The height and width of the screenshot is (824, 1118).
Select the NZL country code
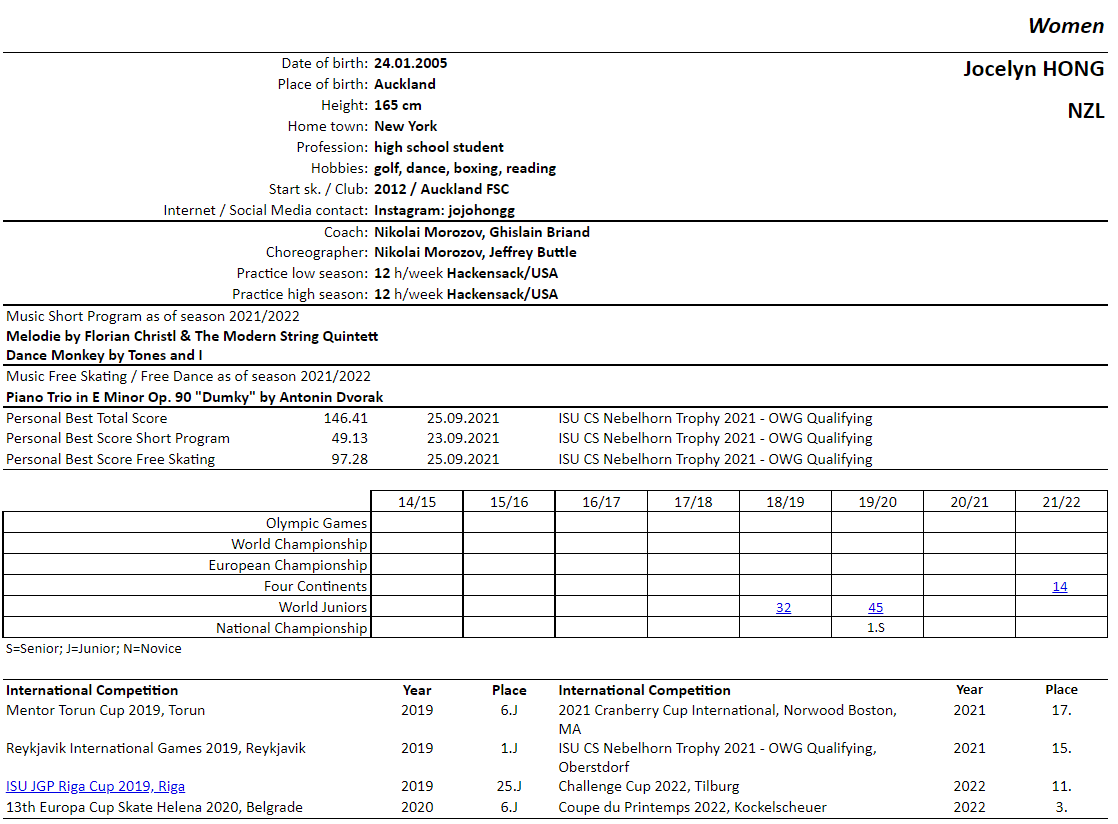(x=1085, y=111)
